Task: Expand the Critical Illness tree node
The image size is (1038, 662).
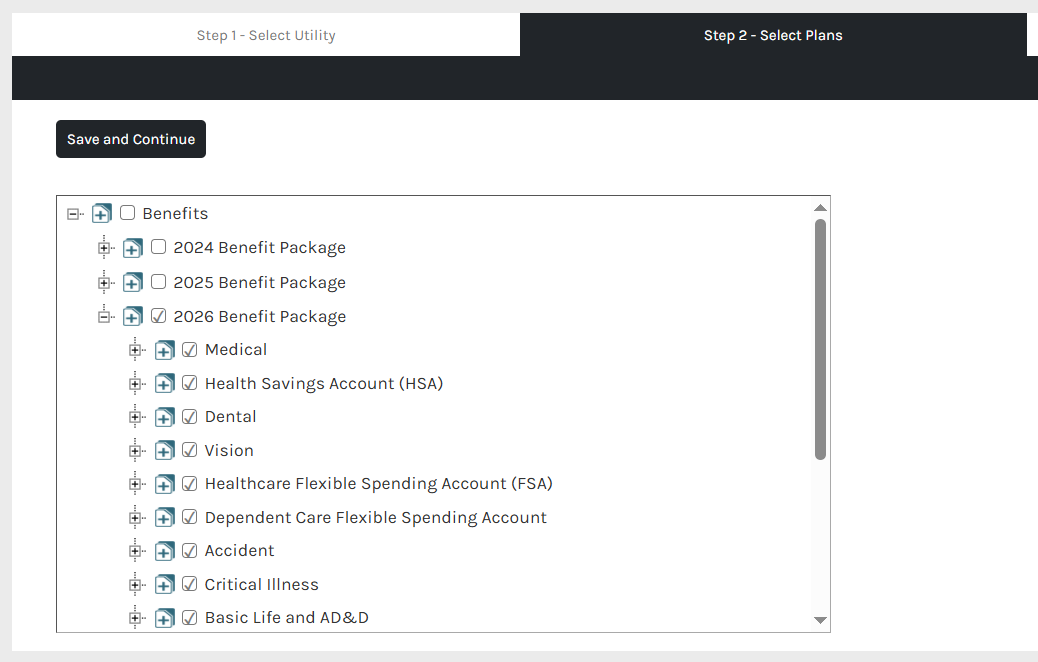Action: (135, 585)
